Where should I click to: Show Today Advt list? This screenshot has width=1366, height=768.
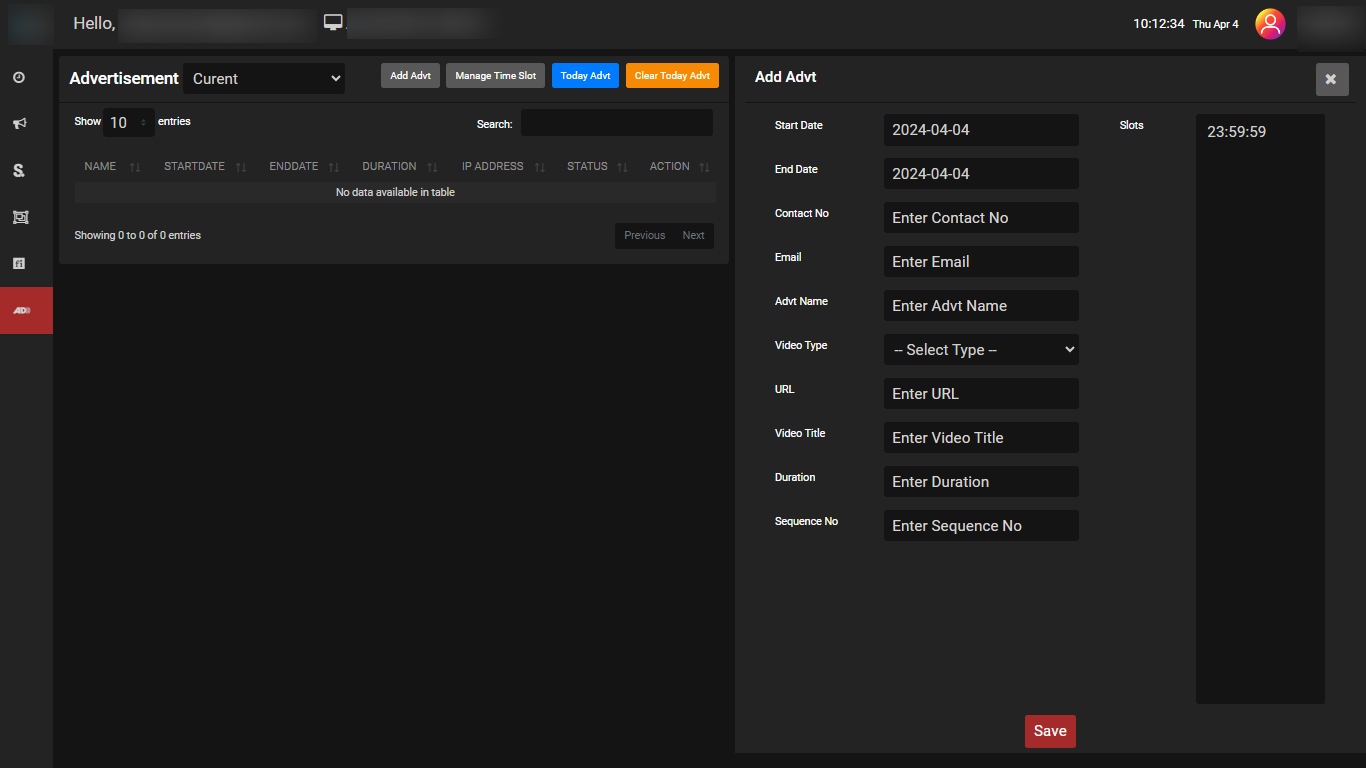coord(585,76)
